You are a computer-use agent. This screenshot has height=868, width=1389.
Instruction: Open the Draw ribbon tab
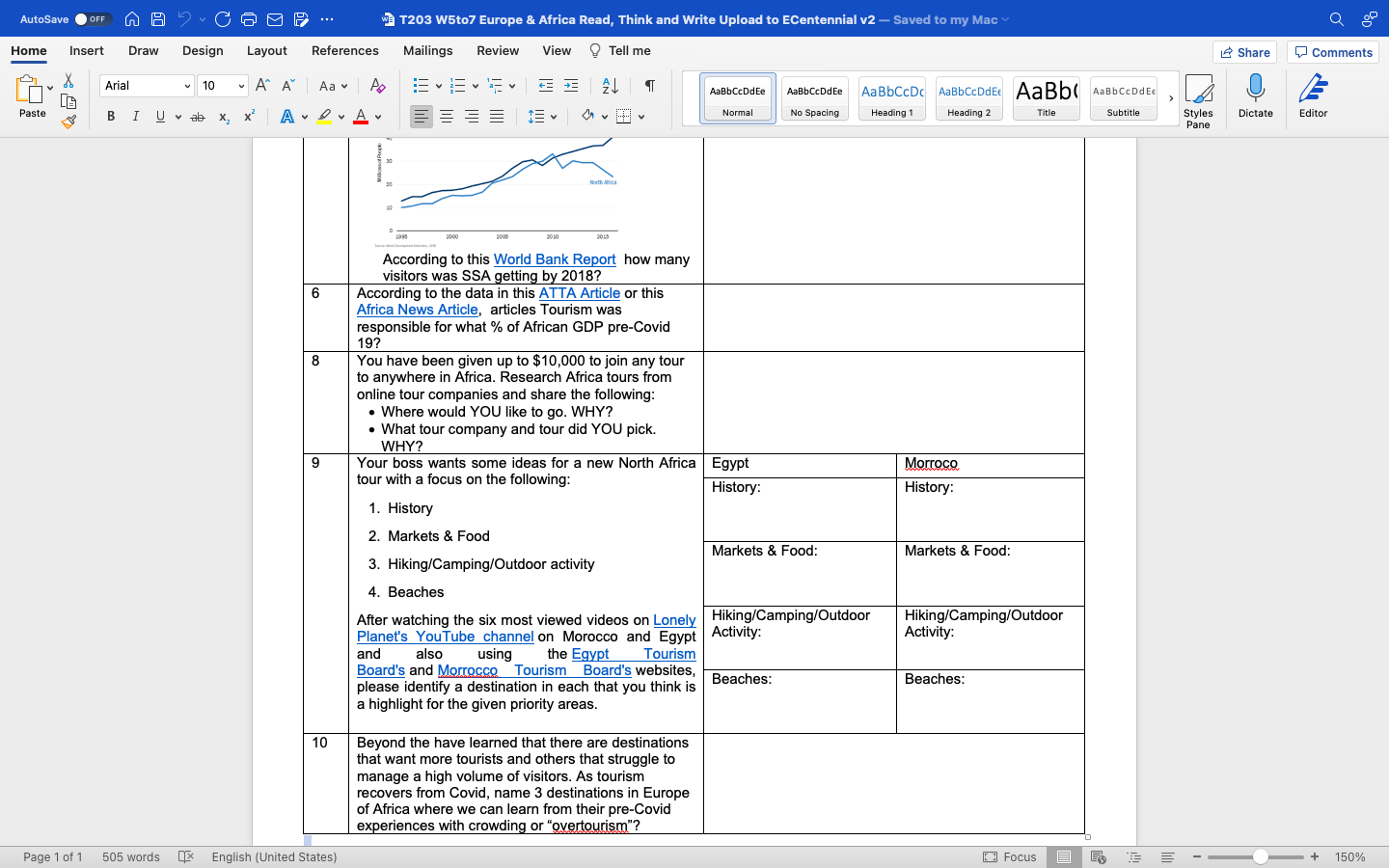pyautogui.click(x=144, y=50)
